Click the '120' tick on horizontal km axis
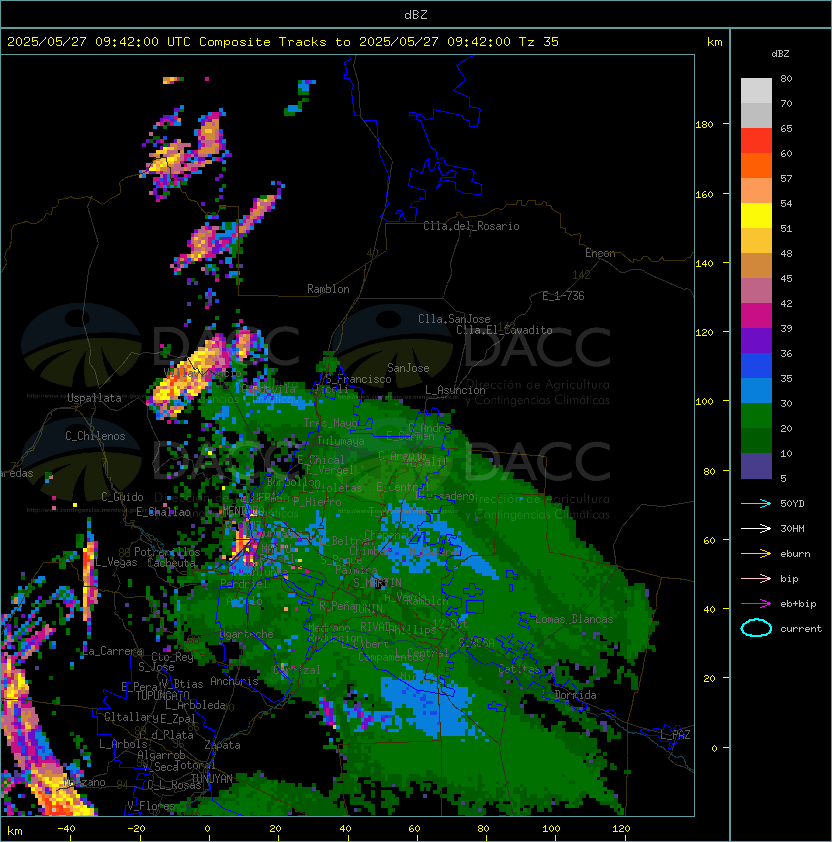Image resolution: width=832 pixels, height=842 pixels. point(621,829)
